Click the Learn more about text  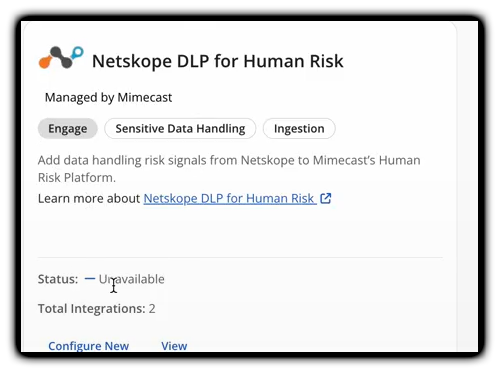point(89,198)
